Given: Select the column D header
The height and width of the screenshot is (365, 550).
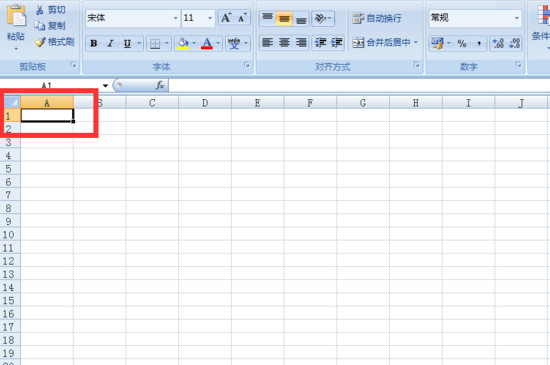Looking at the screenshot, I should pos(205,103).
